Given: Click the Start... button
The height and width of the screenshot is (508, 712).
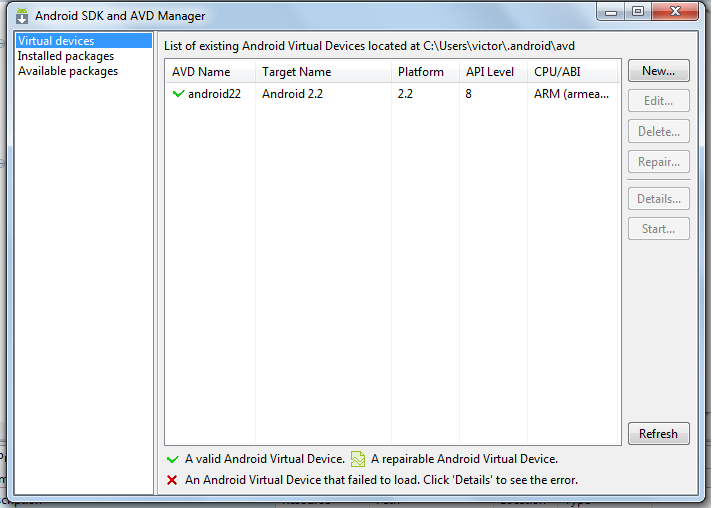Looking at the screenshot, I should pos(659,229).
